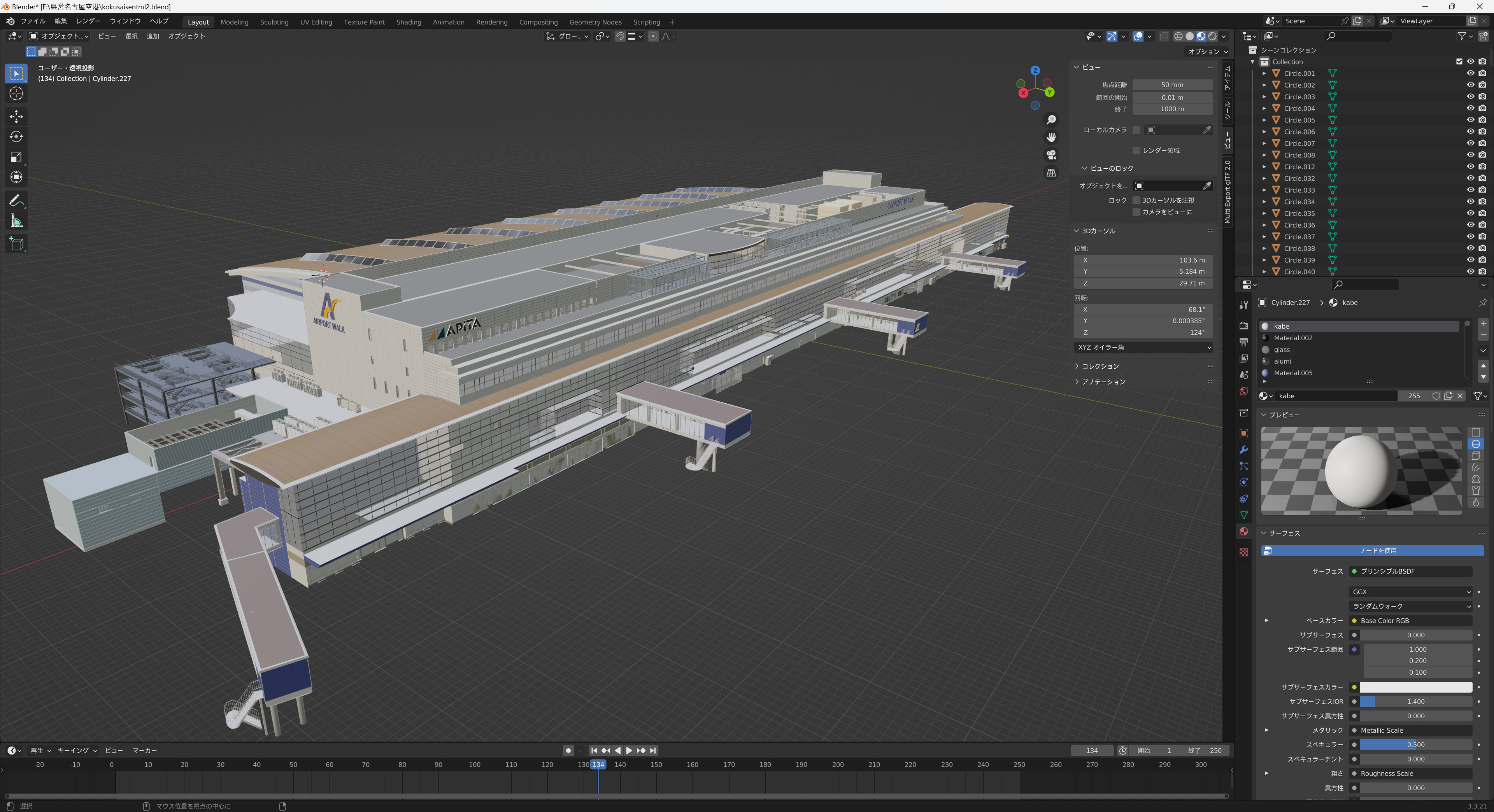The height and width of the screenshot is (812, 1494).
Task: Open the レンダー menu
Action: tap(88, 21)
